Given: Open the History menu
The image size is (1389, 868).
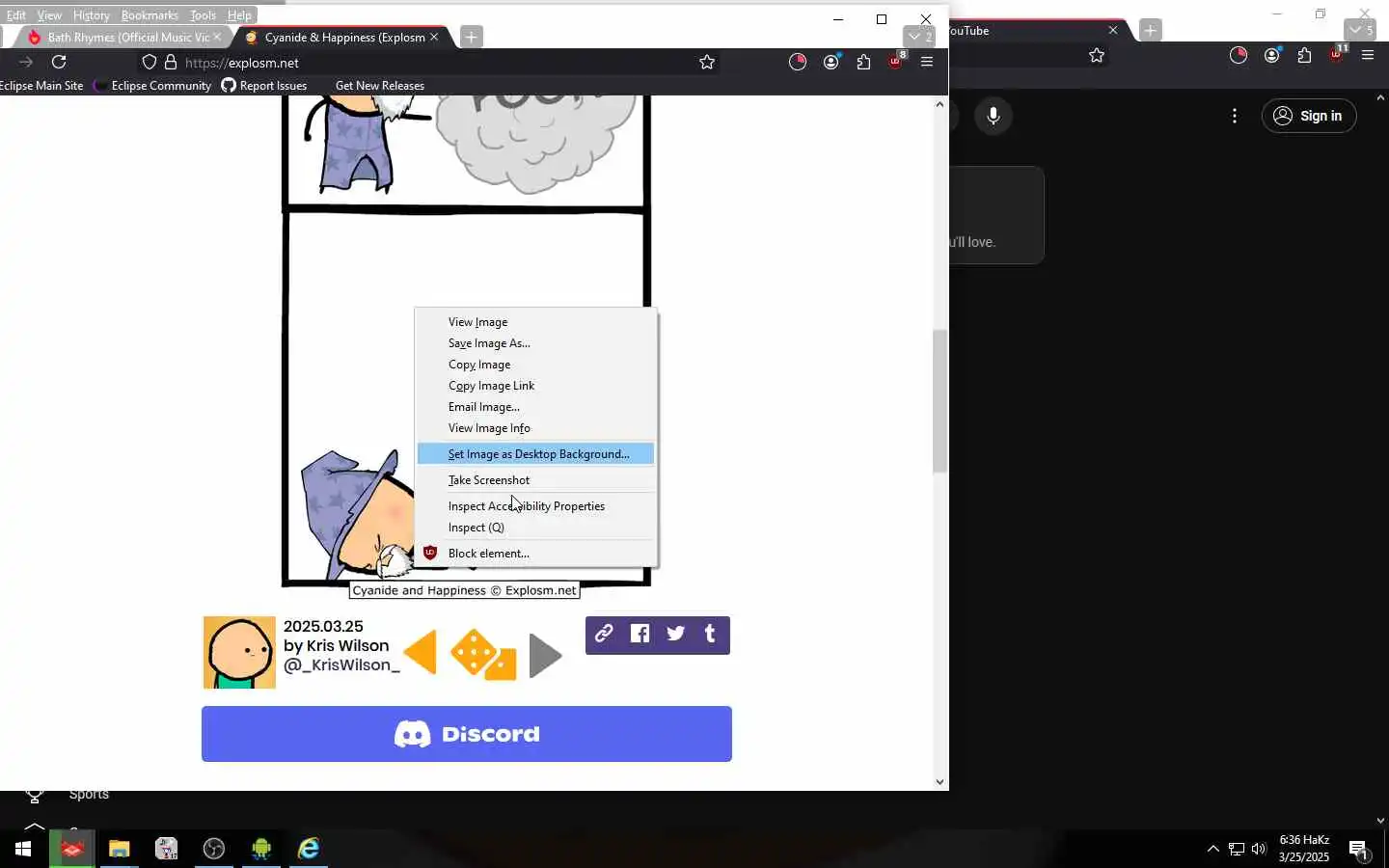Looking at the screenshot, I should [x=91, y=15].
